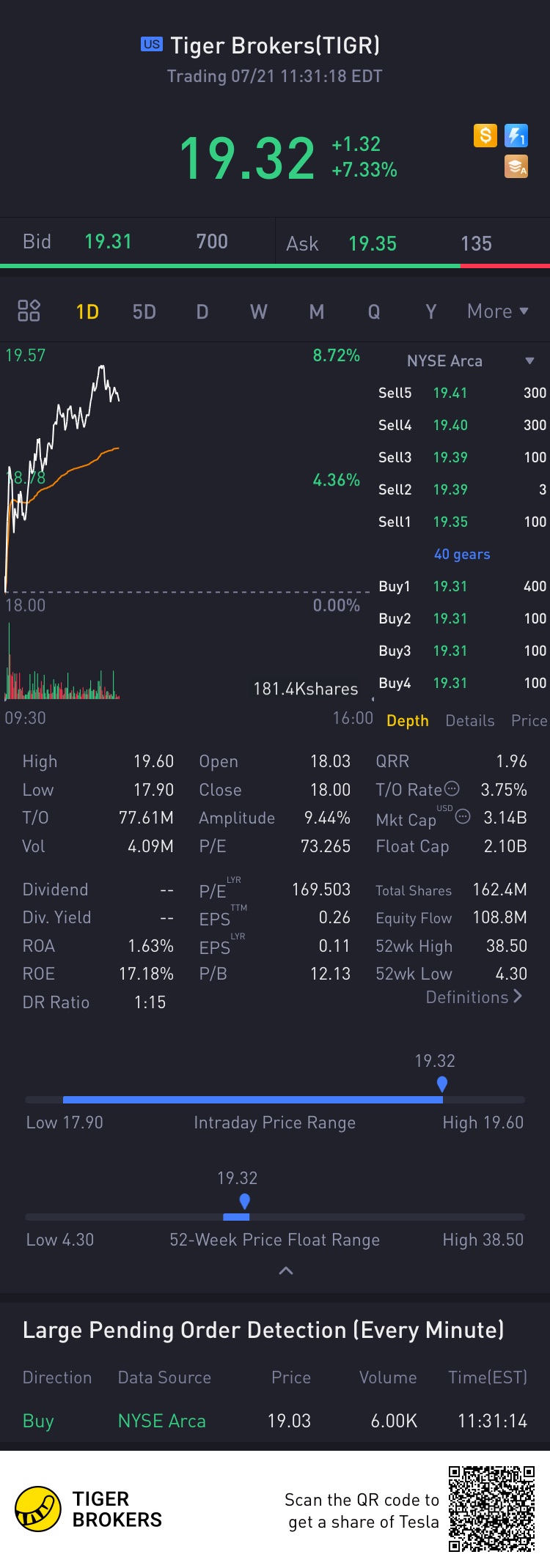Tap the 40 gears depth setting

pos(462,555)
